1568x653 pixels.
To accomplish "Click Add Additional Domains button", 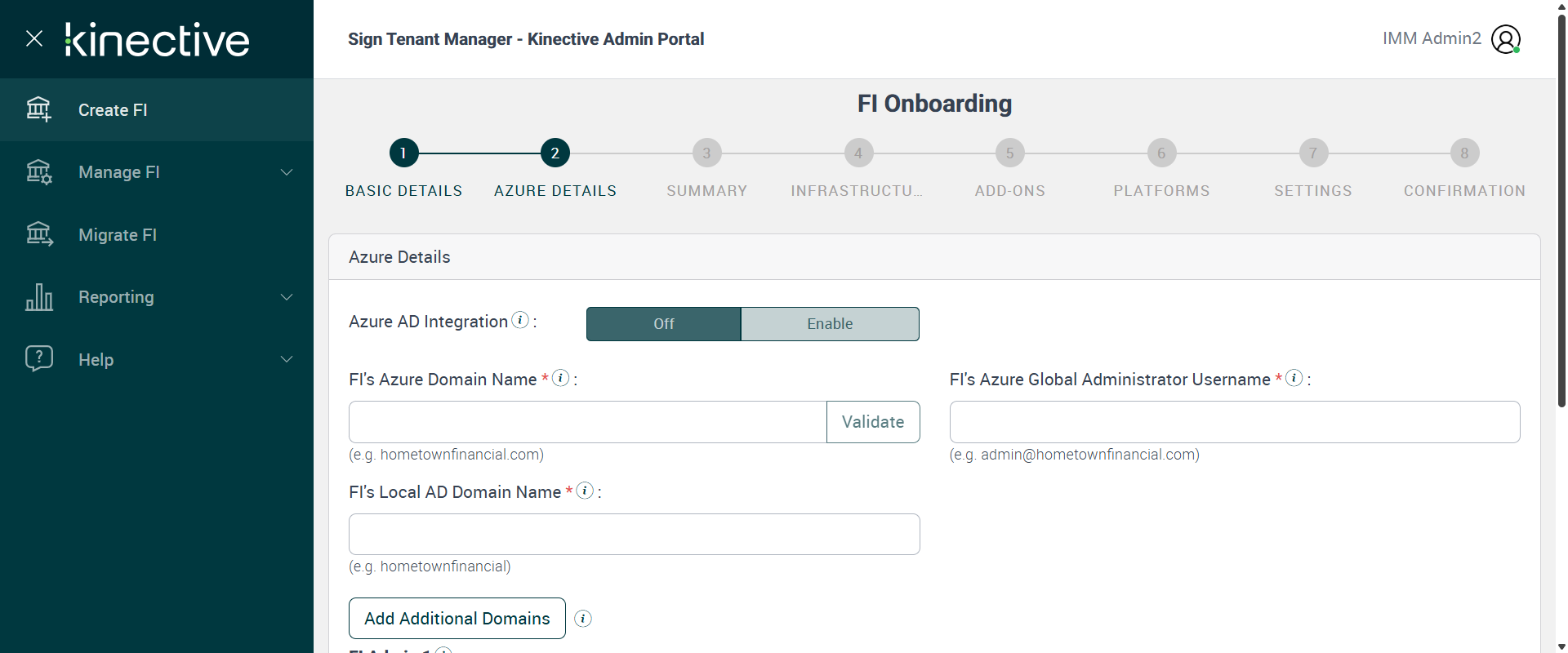I will pos(457,619).
